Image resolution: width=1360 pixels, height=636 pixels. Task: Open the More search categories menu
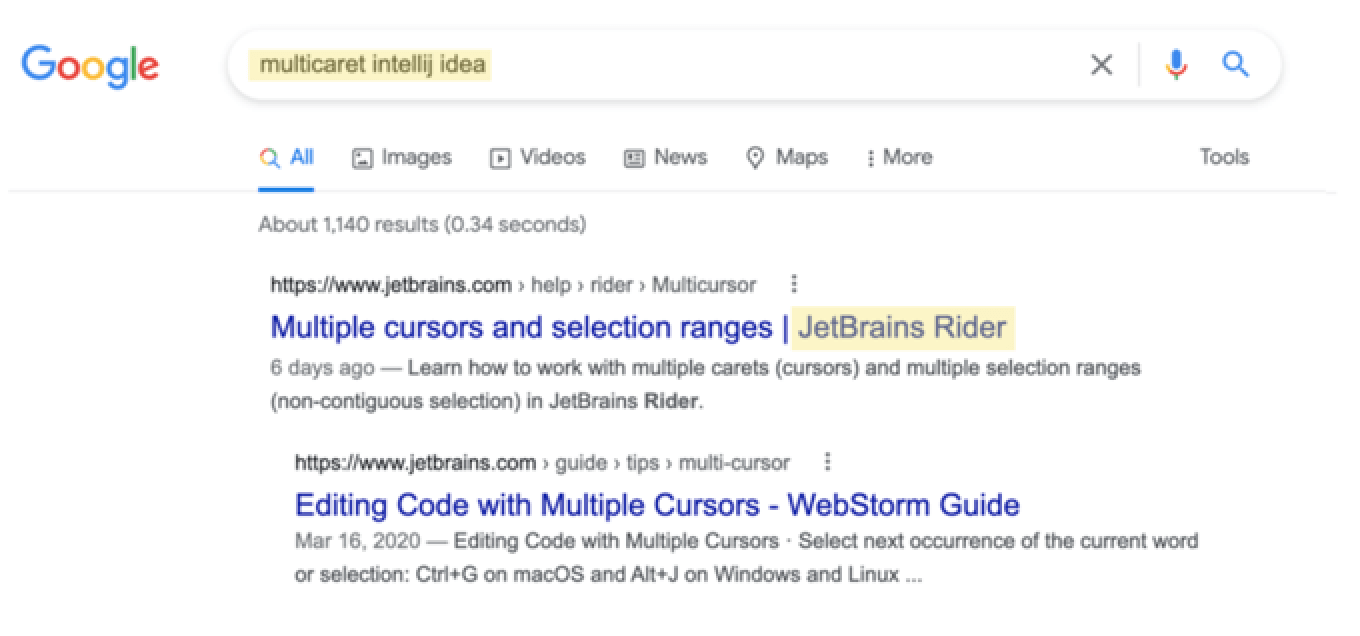899,157
